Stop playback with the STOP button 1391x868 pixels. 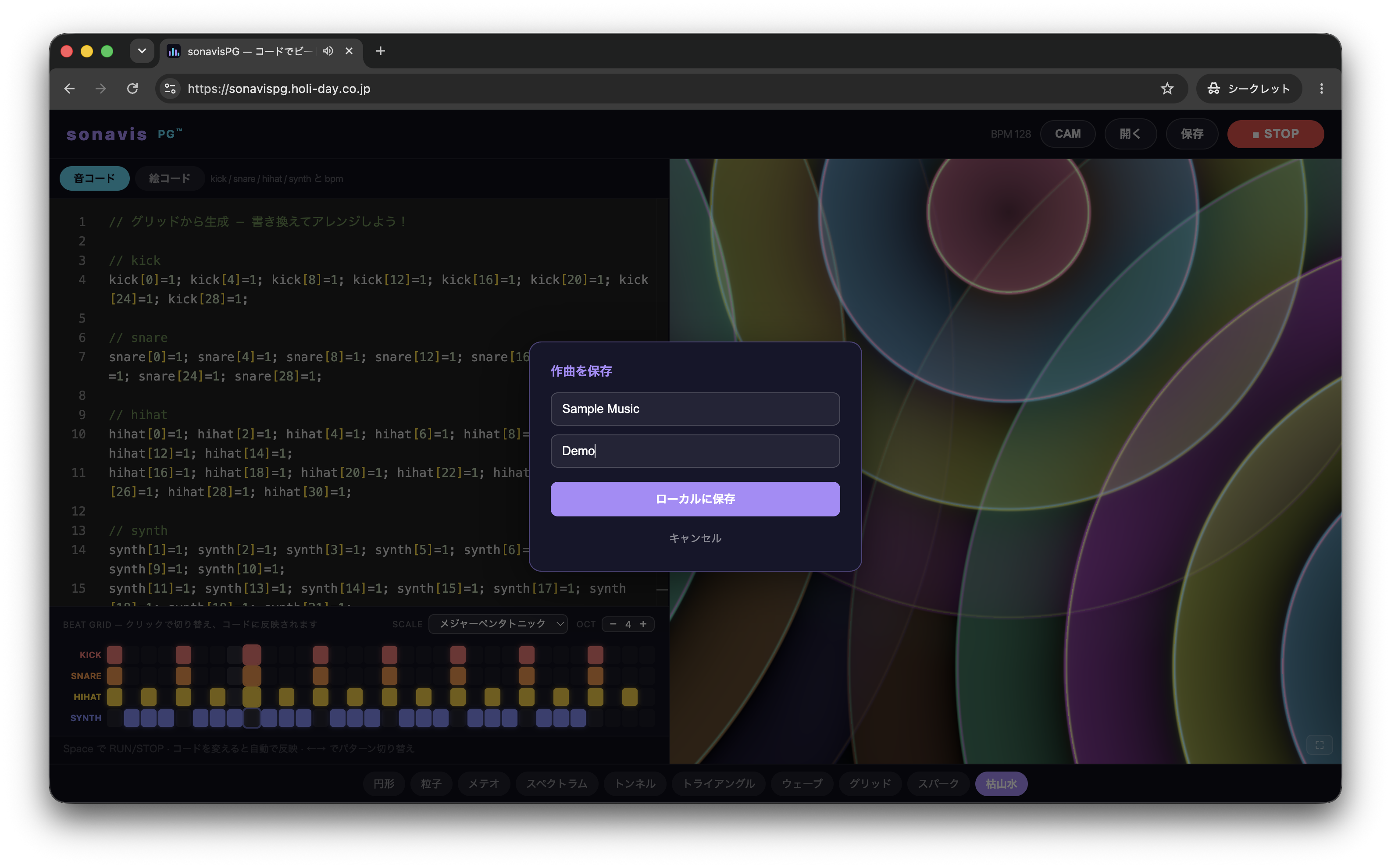click(1275, 134)
